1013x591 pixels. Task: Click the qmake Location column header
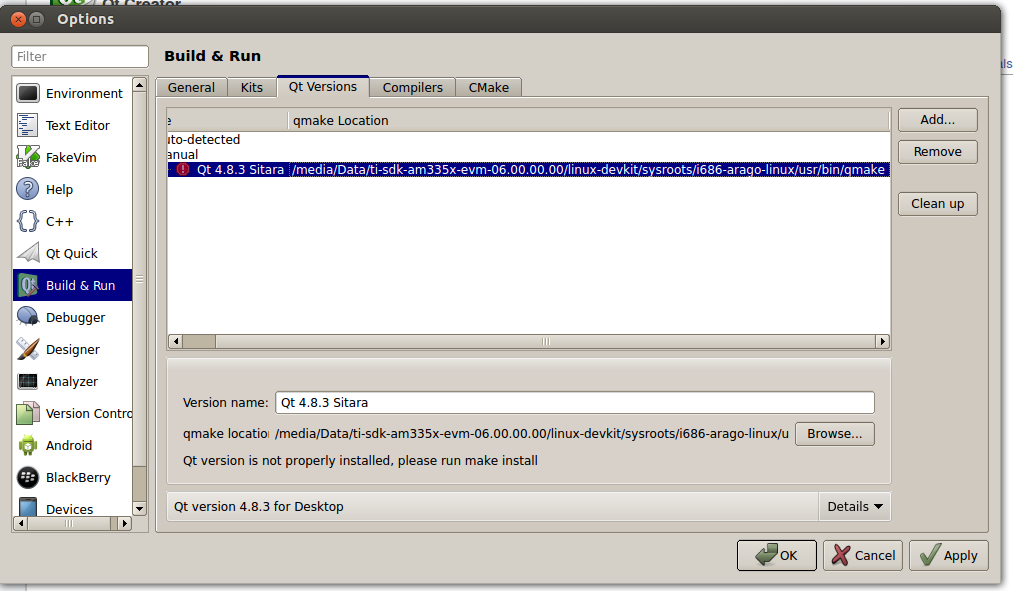tap(589, 121)
